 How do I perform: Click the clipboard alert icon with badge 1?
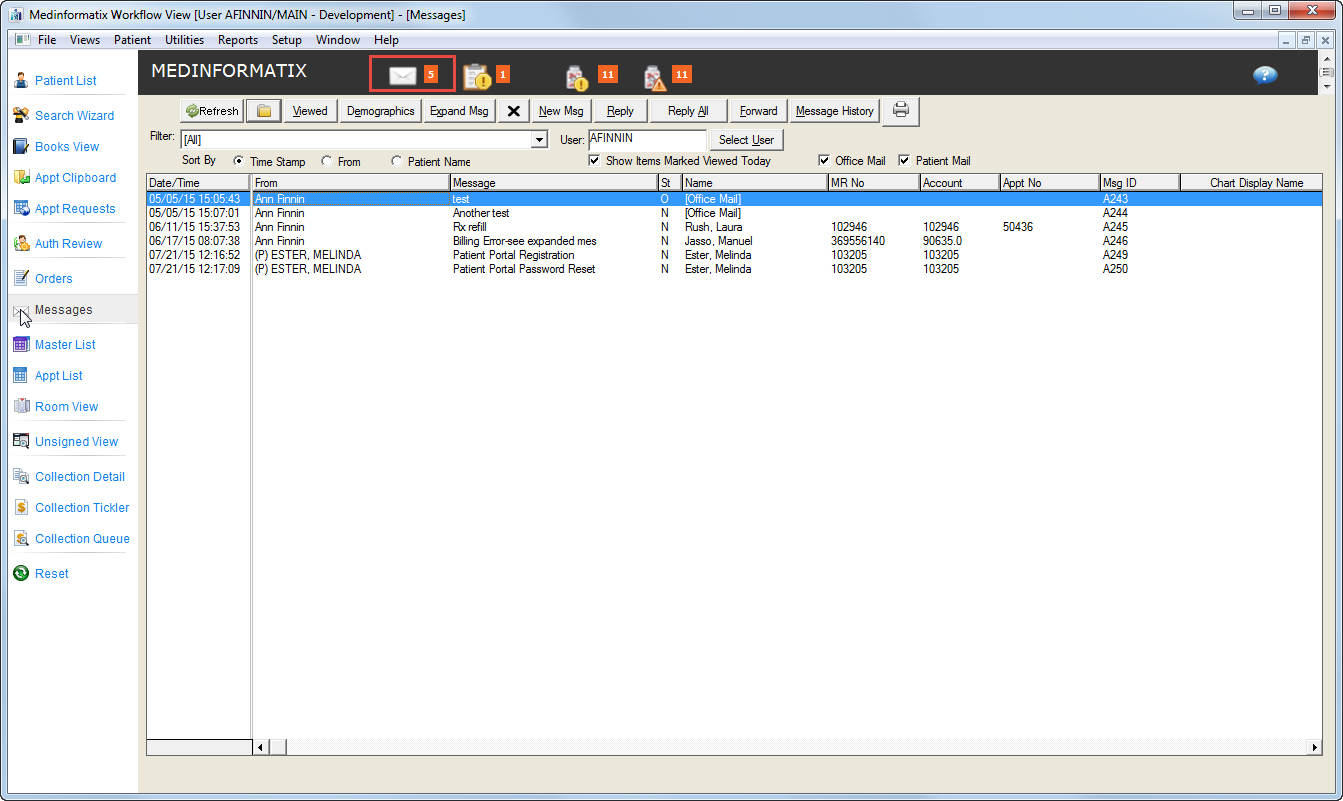(x=477, y=75)
